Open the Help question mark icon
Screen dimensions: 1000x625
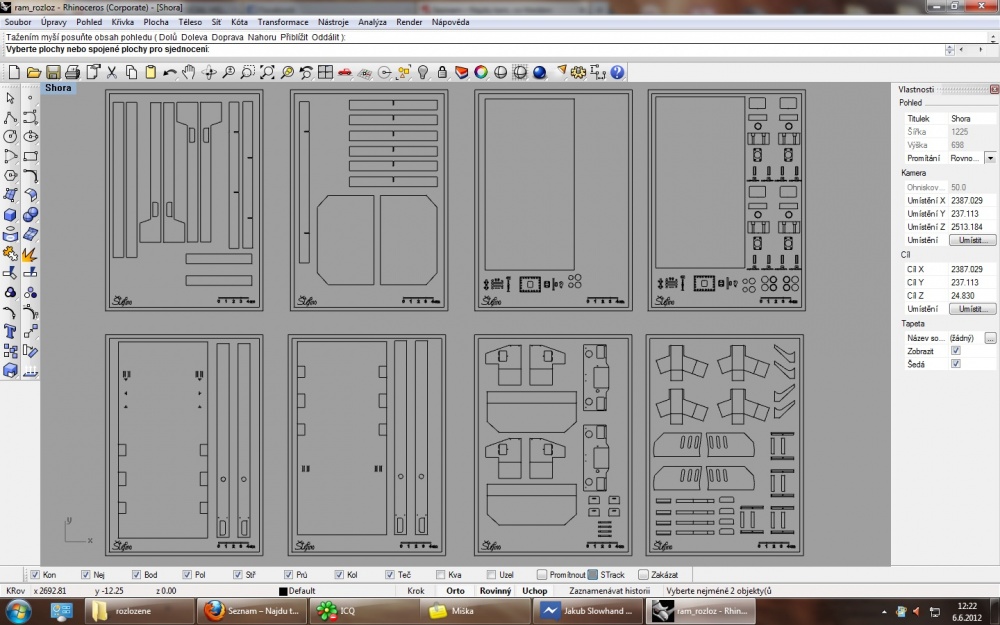617,72
